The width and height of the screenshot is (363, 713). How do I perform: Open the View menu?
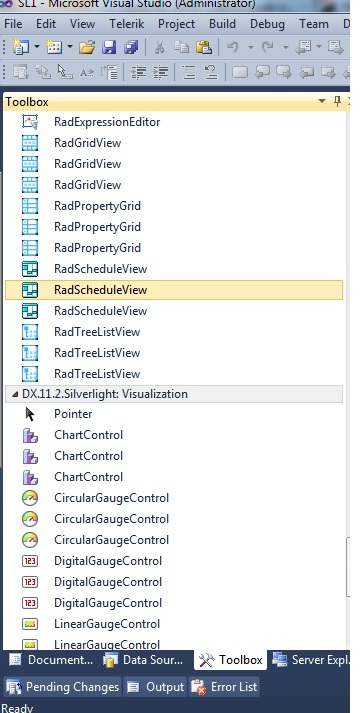point(82,24)
